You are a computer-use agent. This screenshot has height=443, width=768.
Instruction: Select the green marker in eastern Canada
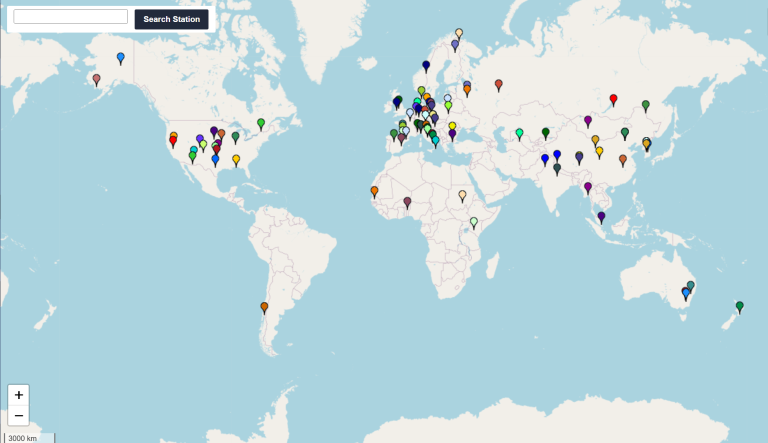261,124
